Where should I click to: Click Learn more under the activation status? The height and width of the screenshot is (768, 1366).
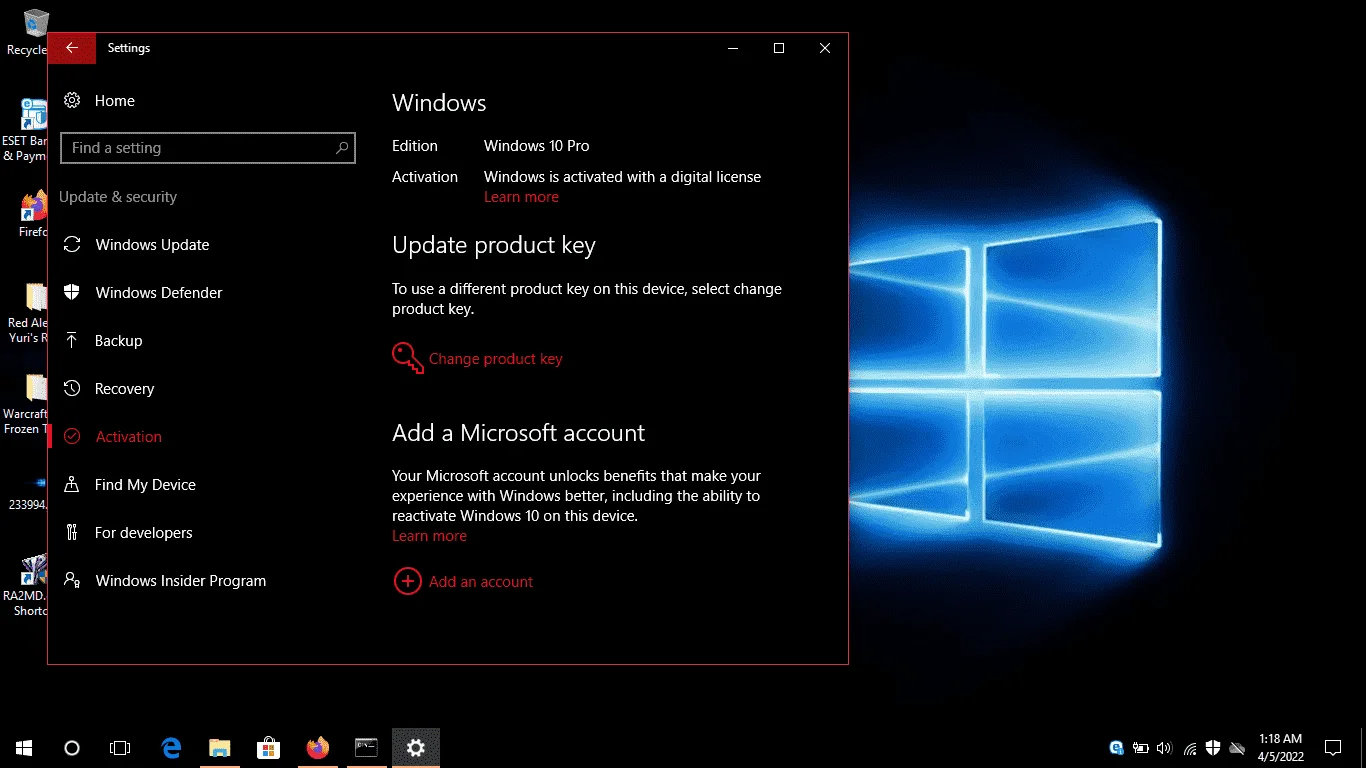(x=521, y=197)
